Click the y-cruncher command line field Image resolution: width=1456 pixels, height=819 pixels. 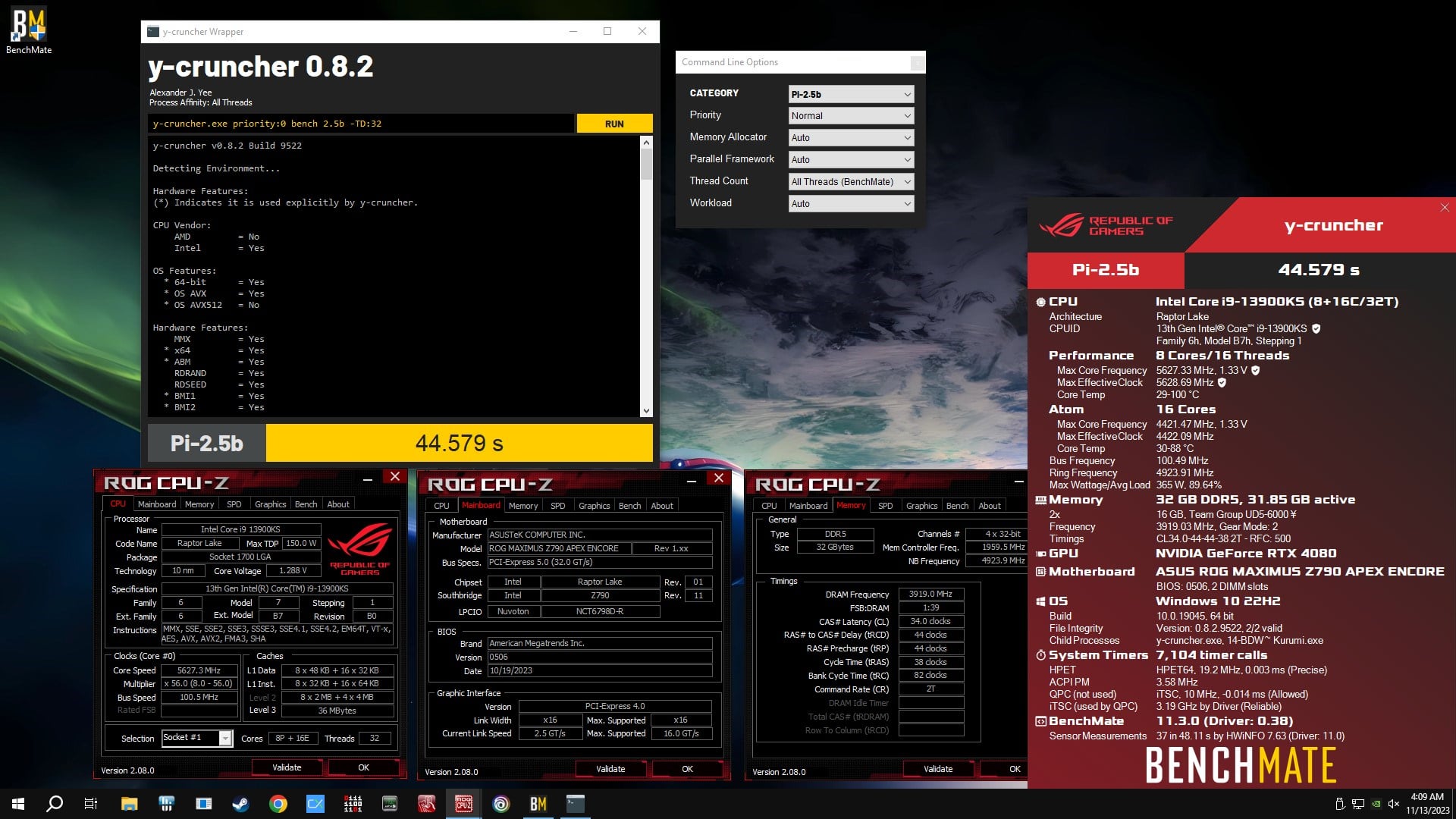[361, 124]
